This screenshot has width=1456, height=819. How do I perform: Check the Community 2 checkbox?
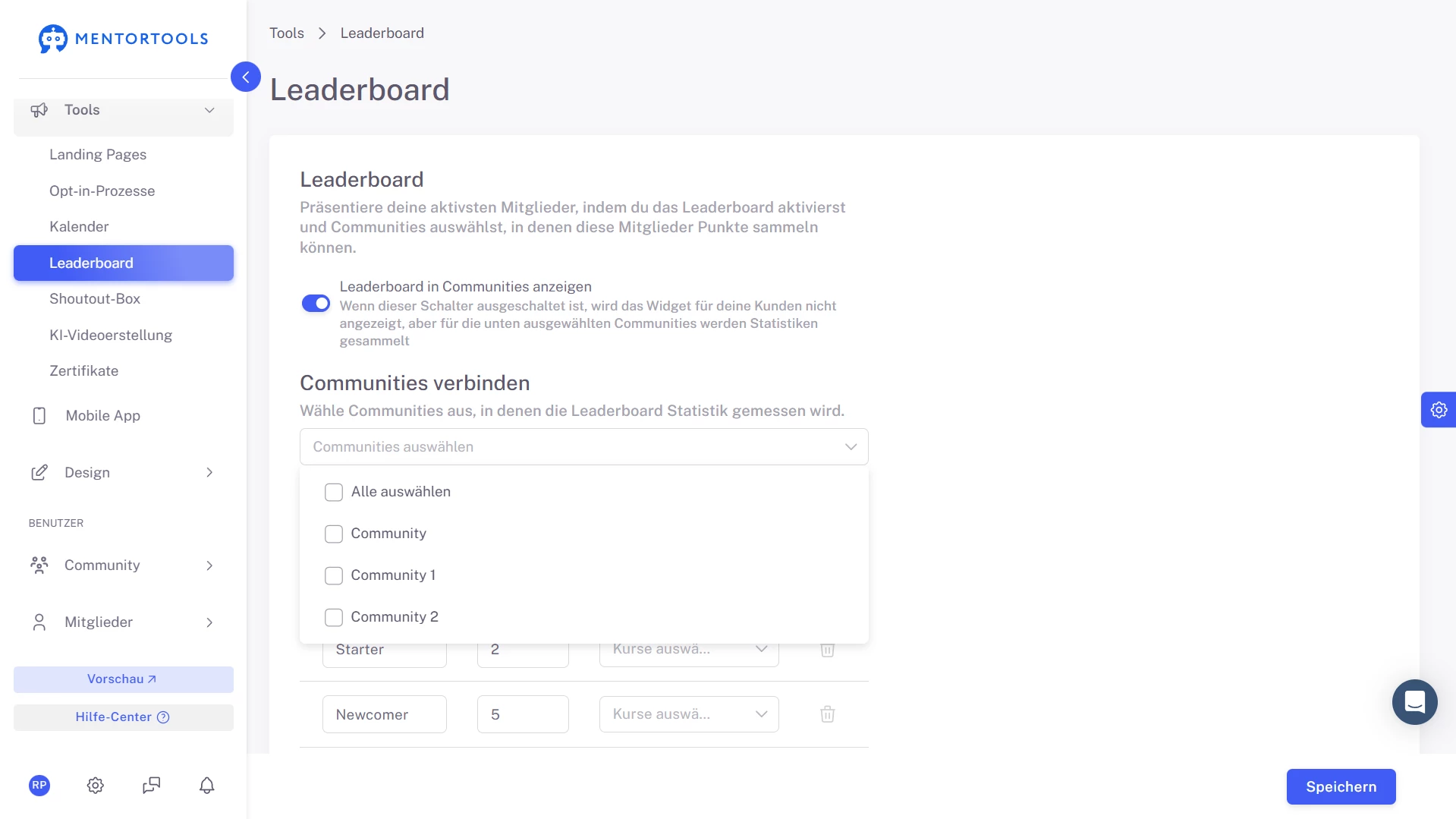click(x=334, y=617)
